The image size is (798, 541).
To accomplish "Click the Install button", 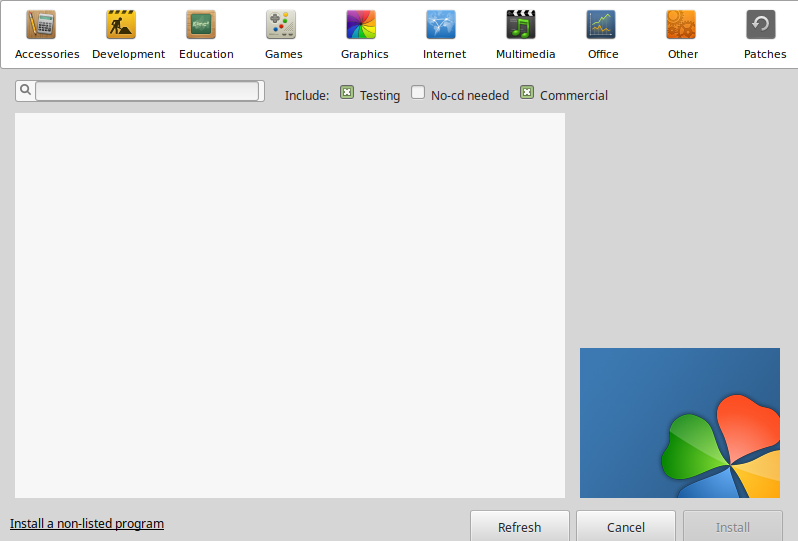I will tap(733, 527).
